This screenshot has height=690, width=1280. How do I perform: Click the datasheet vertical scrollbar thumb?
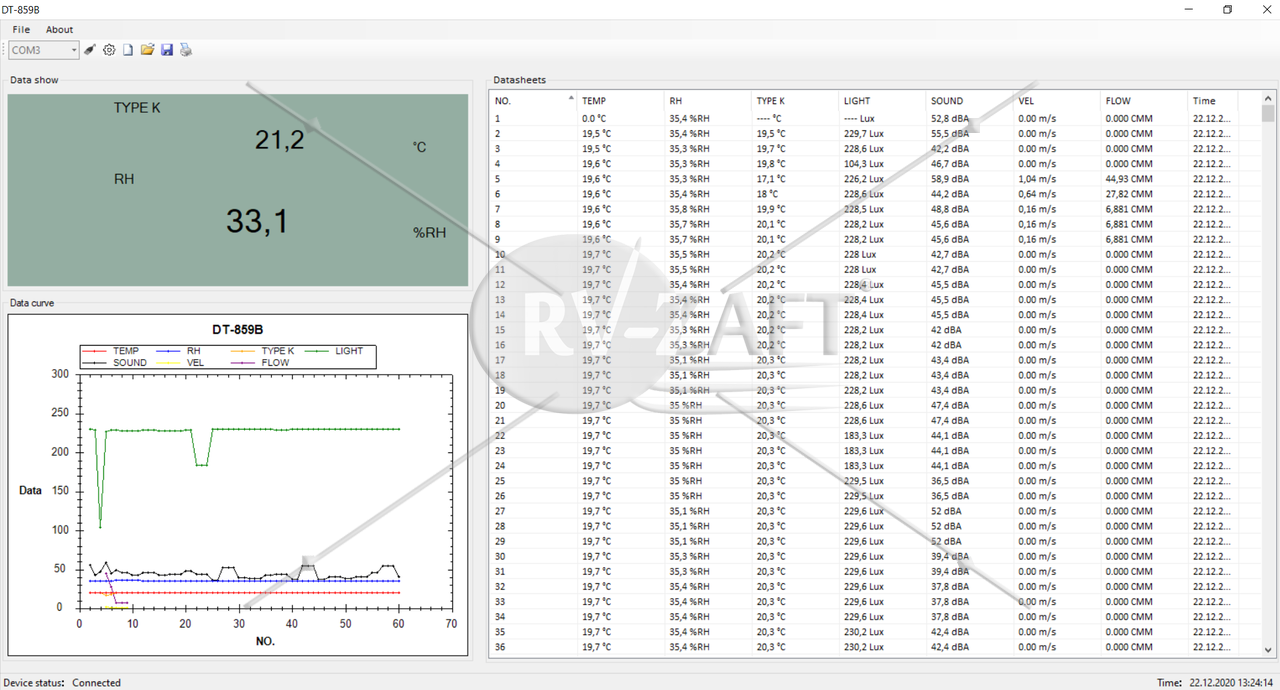pos(1268,114)
